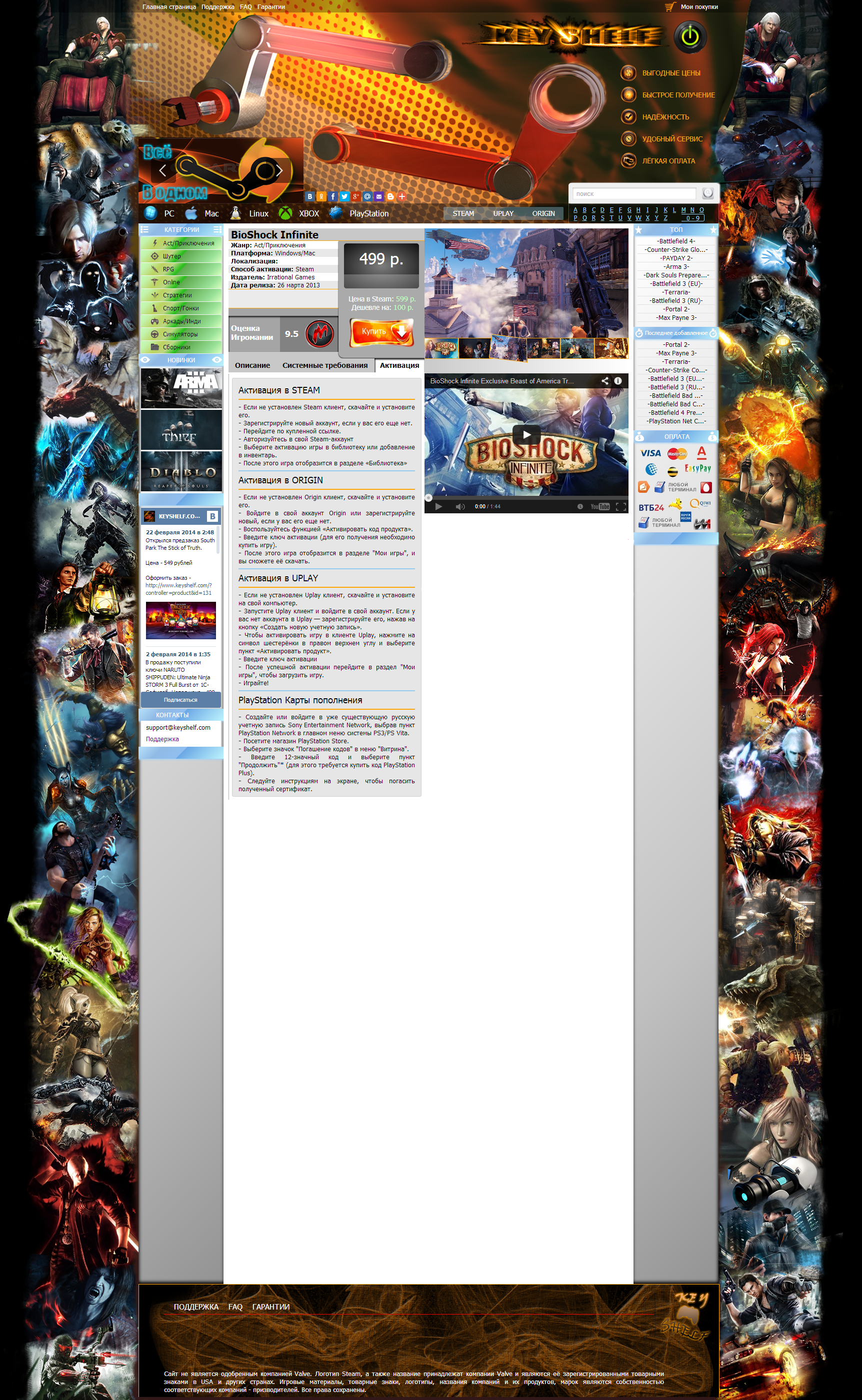Click the MasterCard payment icon
Viewport: 862px width, 1400px height.
click(677, 453)
